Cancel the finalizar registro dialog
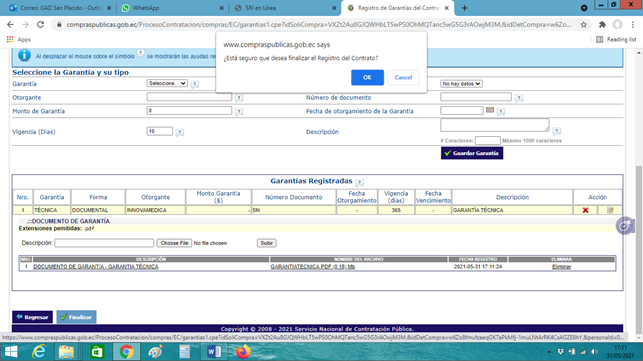Viewport: 643px width, 361px height. pos(403,78)
